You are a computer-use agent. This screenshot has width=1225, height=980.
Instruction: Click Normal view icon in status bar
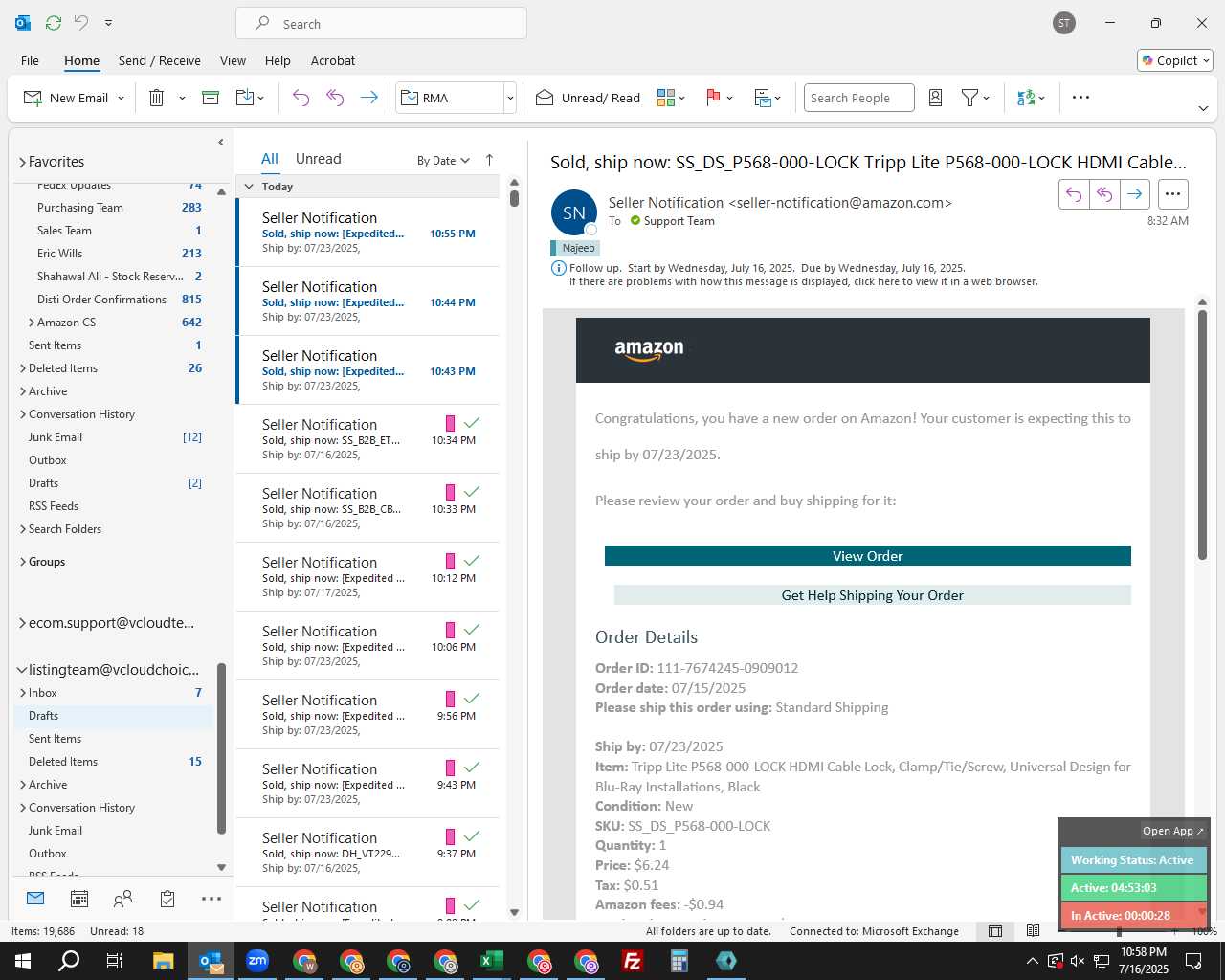pos(995,931)
